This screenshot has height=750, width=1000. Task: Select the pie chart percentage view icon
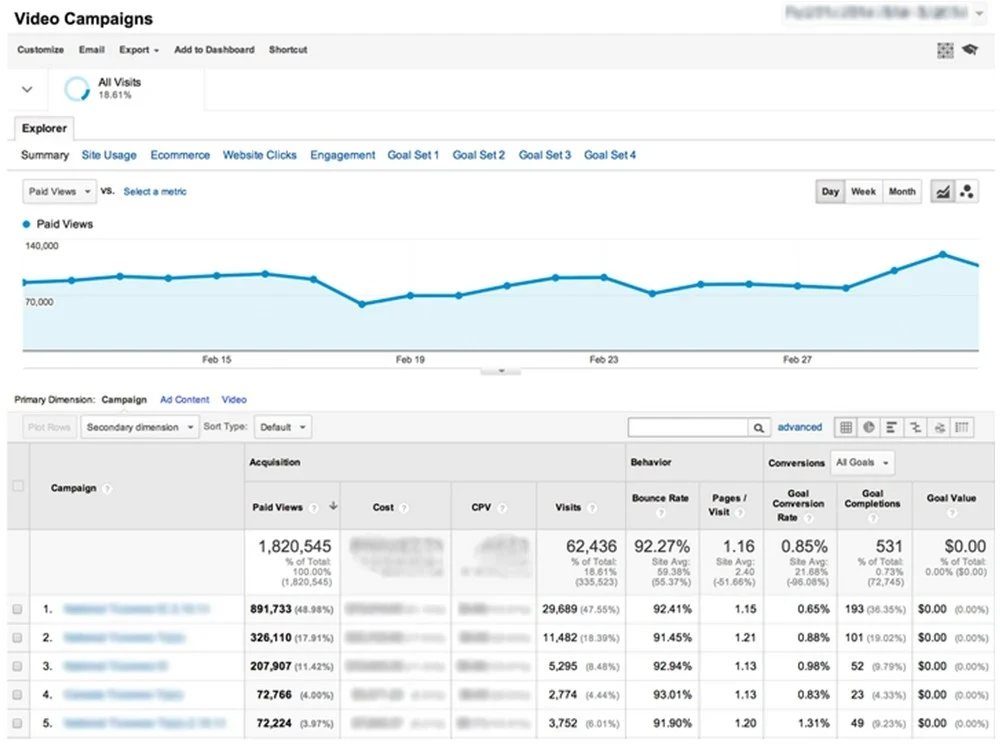(x=869, y=427)
